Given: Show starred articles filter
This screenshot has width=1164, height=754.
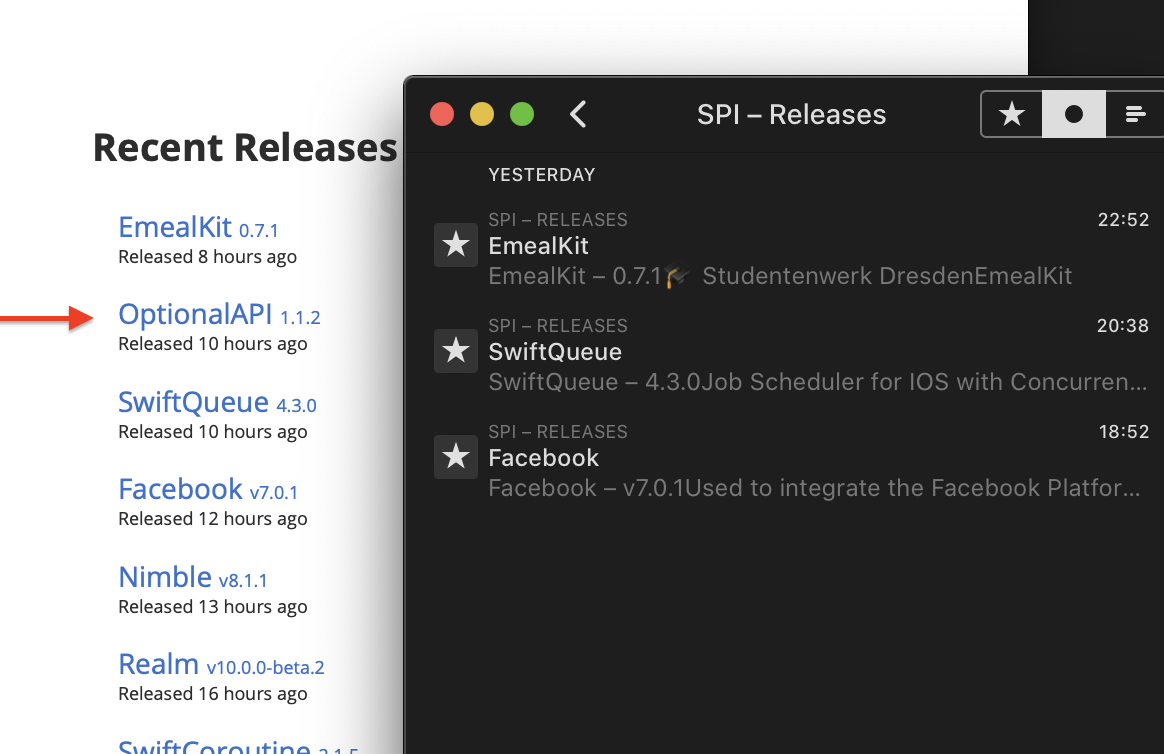Looking at the screenshot, I should click(1012, 114).
